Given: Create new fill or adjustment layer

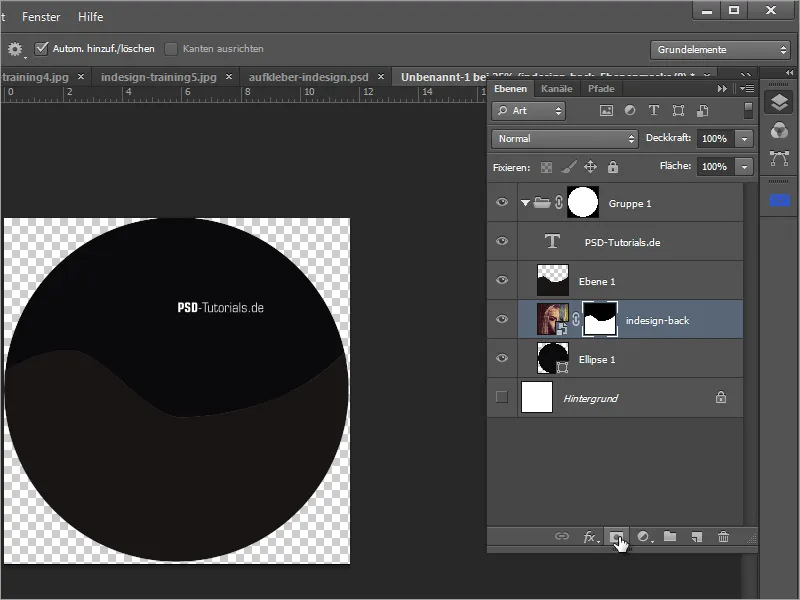Looking at the screenshot, I should [x=644, y=537].
